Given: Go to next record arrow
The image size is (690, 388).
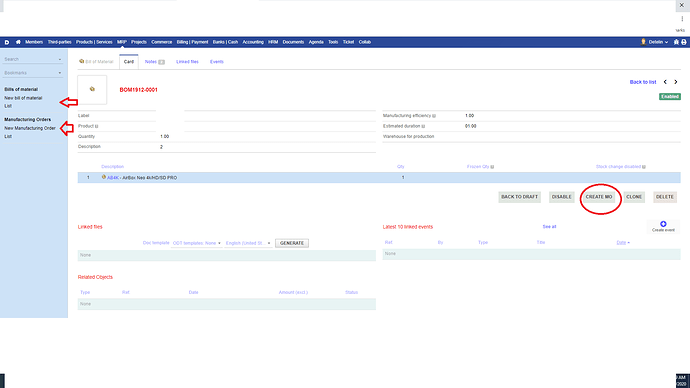Looking at the screenshot, I should [x=676, y=82].
